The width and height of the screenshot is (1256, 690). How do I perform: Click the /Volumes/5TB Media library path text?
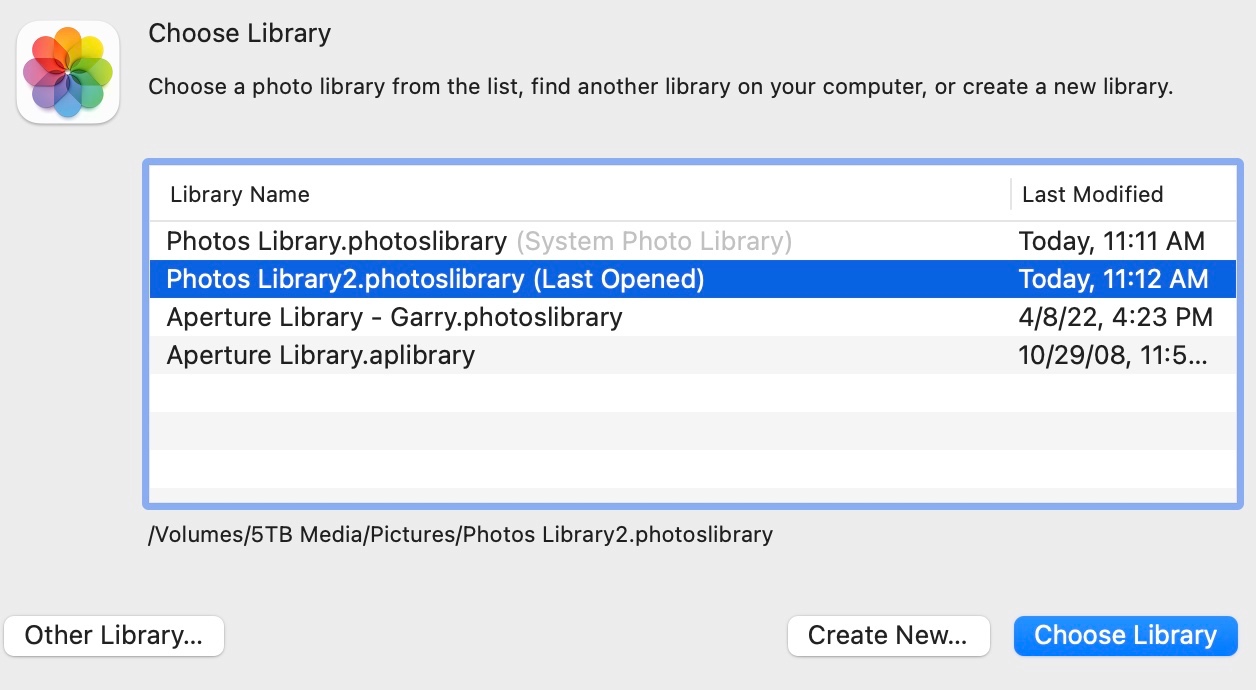tap(460, 534)
